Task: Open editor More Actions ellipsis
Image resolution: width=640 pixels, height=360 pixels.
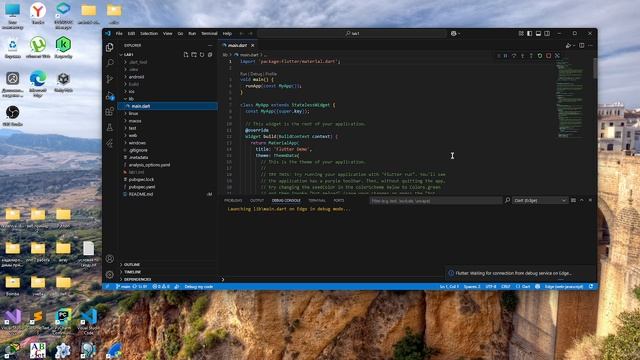Action: click(590, 45)
